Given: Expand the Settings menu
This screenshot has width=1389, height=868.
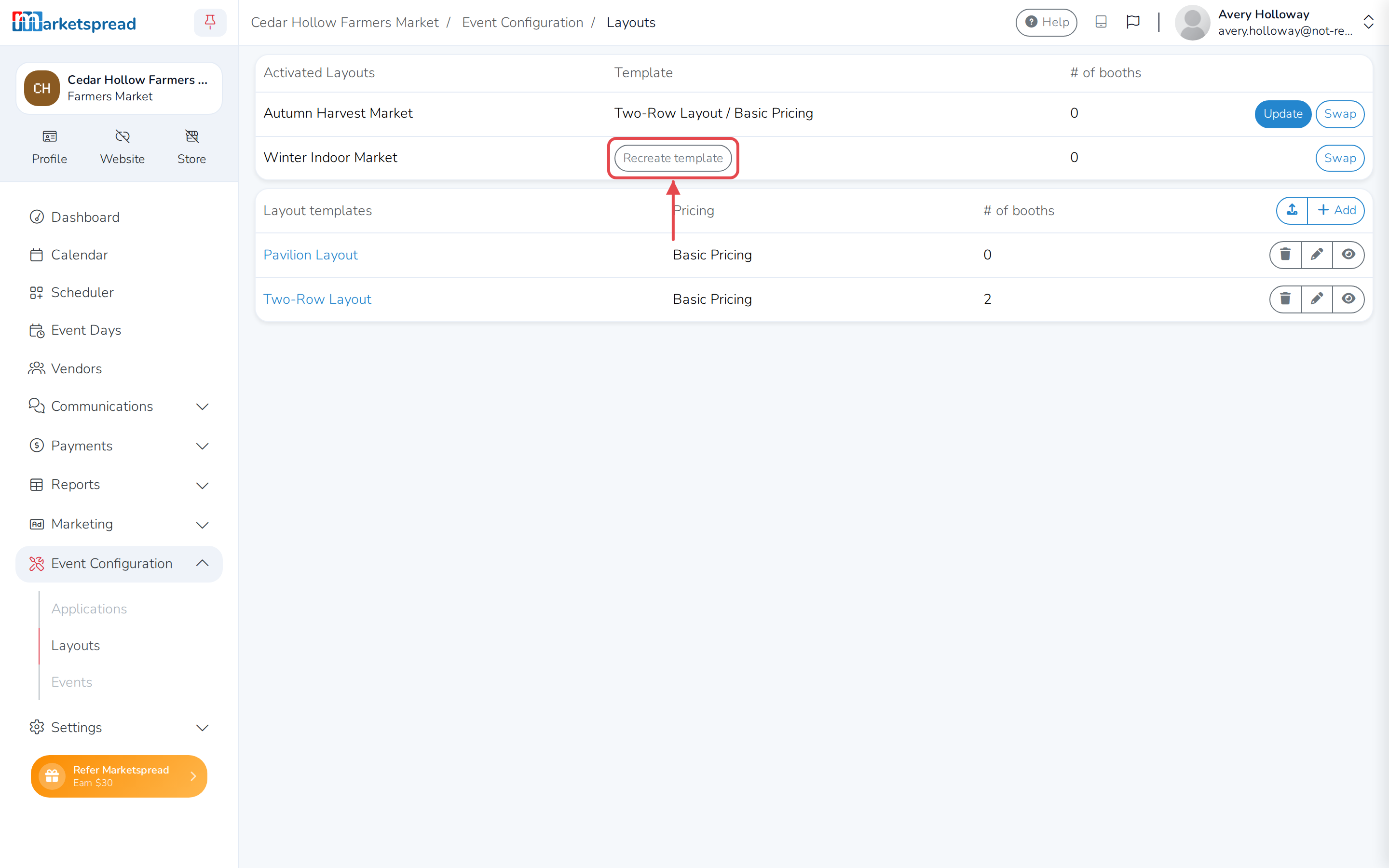Looking at the screenshot, I should 119,727.
